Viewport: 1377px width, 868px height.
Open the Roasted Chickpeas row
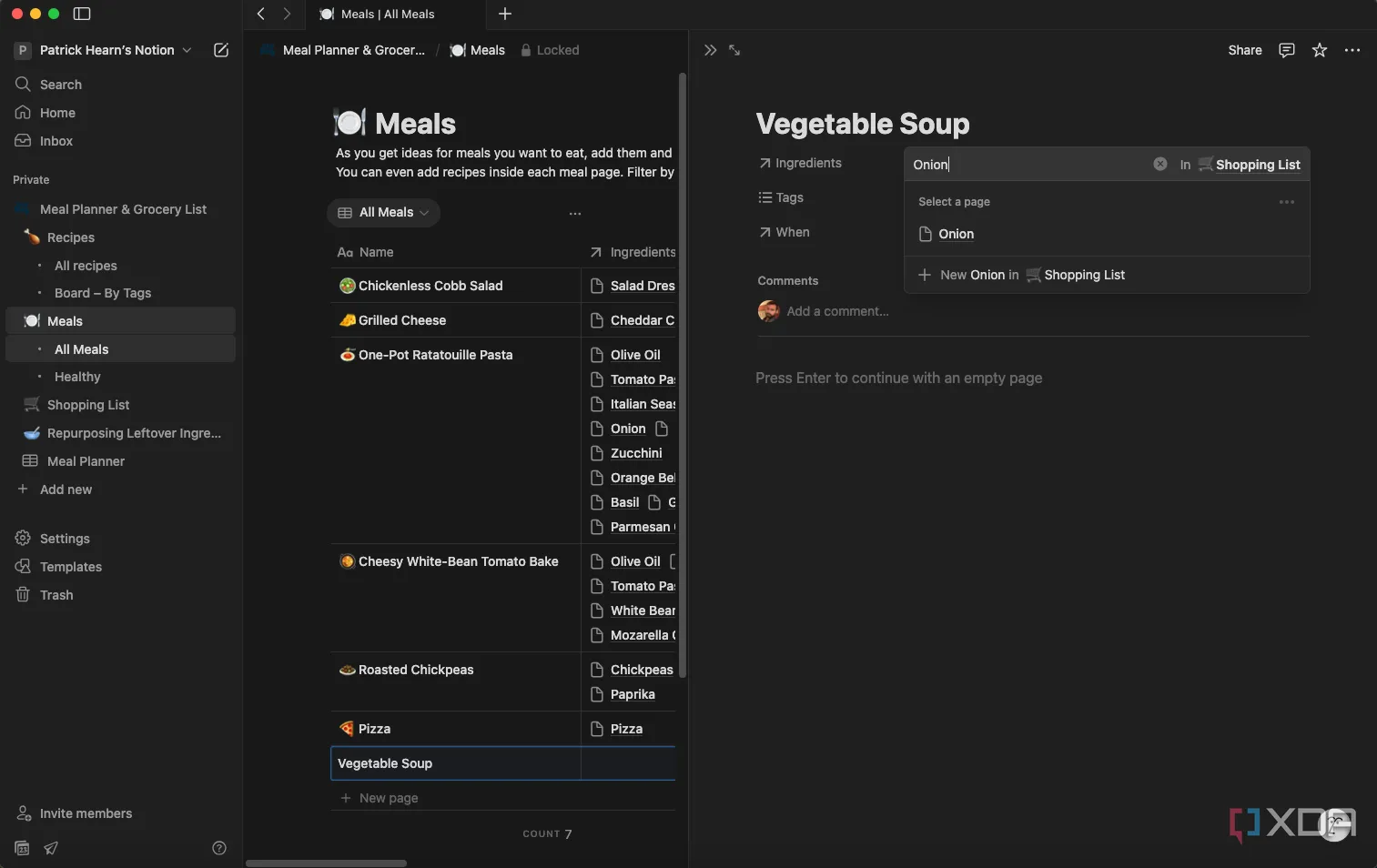coord(416,670)
